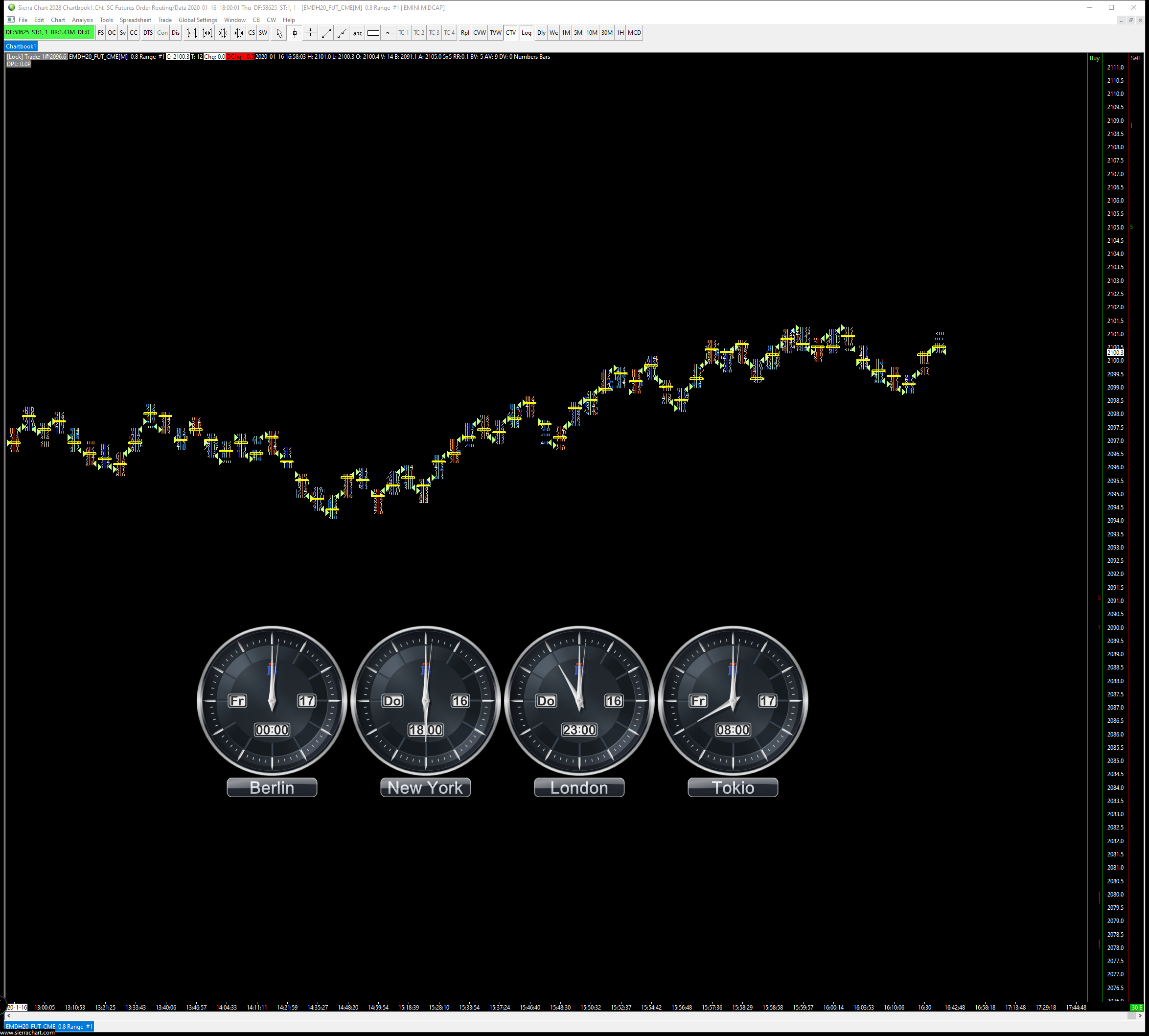Set timeframe with the 5M button
Viewport: 1149px width, 1036px height.
pos(577,33)
